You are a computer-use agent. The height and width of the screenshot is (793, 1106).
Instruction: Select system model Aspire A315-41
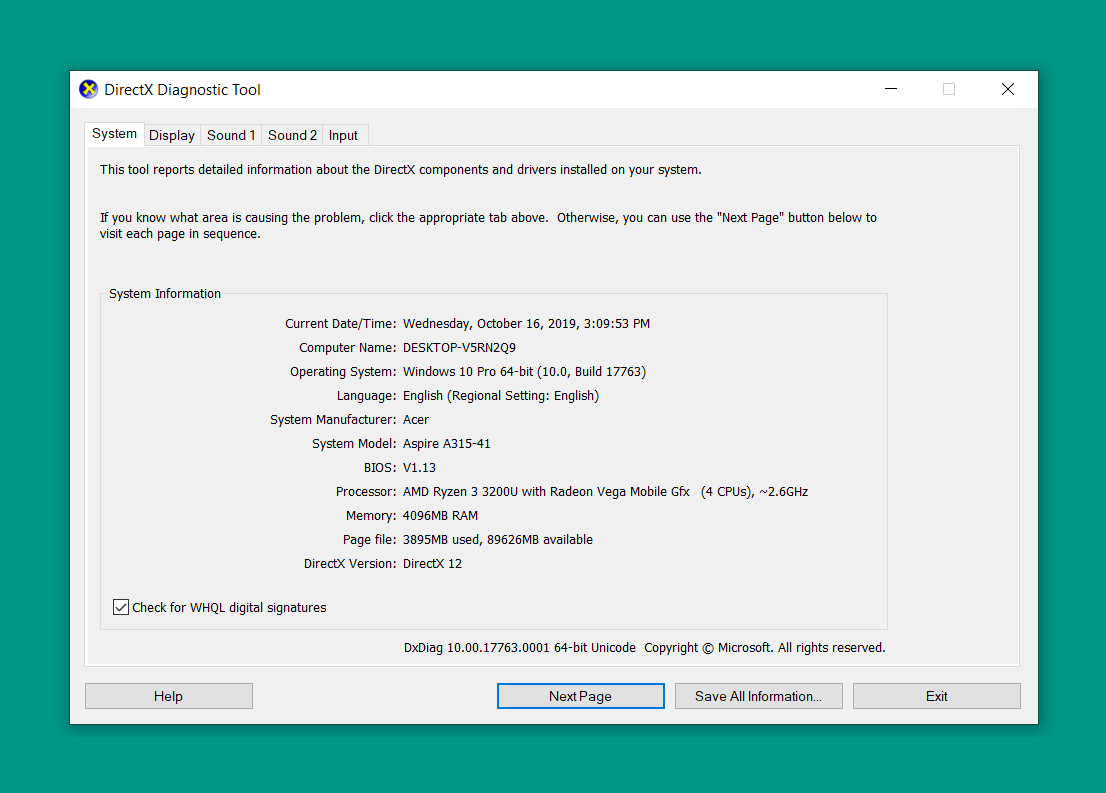click(x=446, y=444)
